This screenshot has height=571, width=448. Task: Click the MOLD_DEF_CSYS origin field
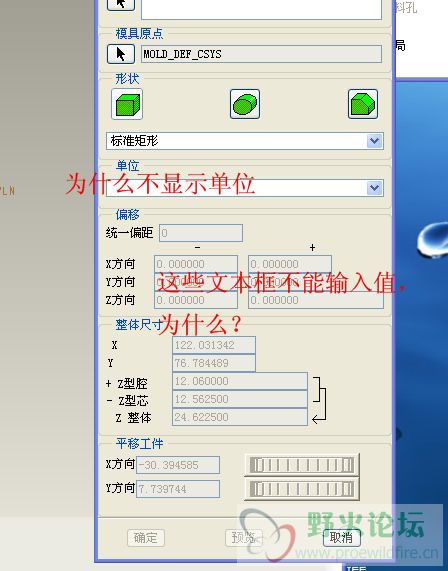[261, 54]
